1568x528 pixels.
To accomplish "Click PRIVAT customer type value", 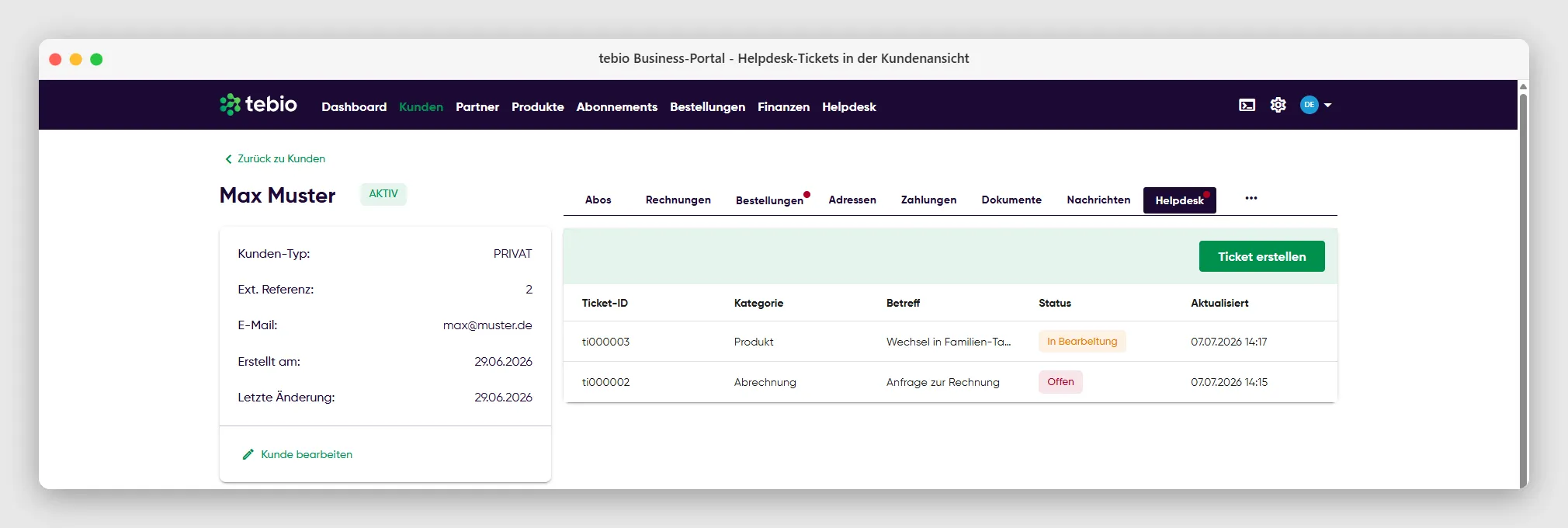I will tap(513, 254).
